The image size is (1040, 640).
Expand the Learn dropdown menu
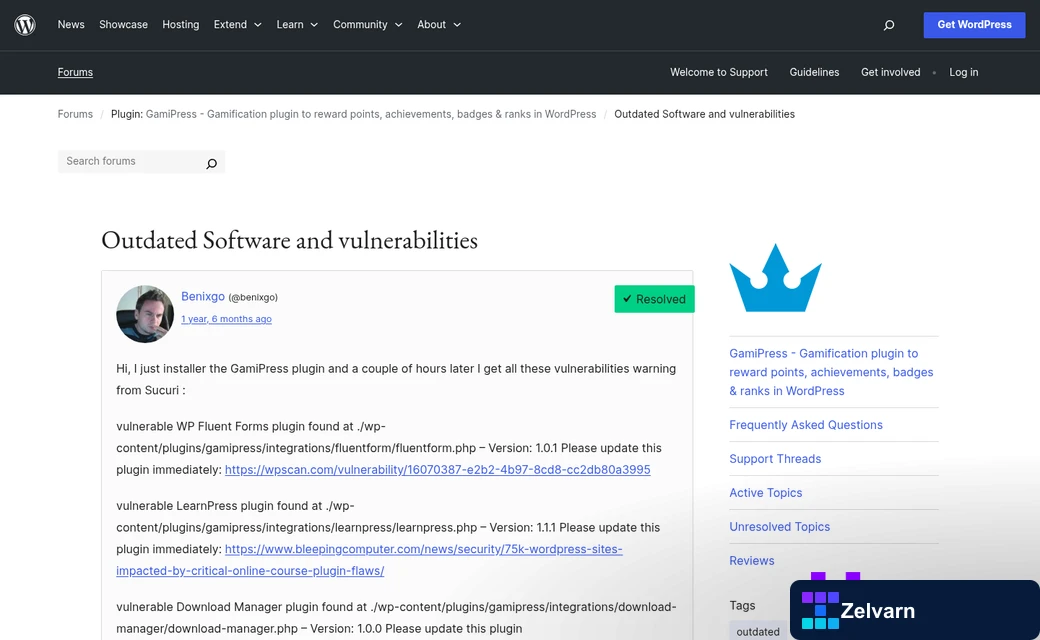tap(297, 25)
